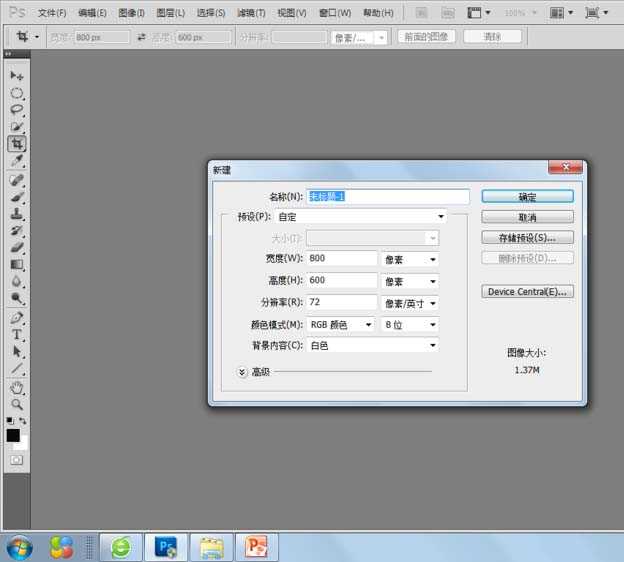Select the Pen tool
This screenshot has width=624, height=562.
pos(17,317)
